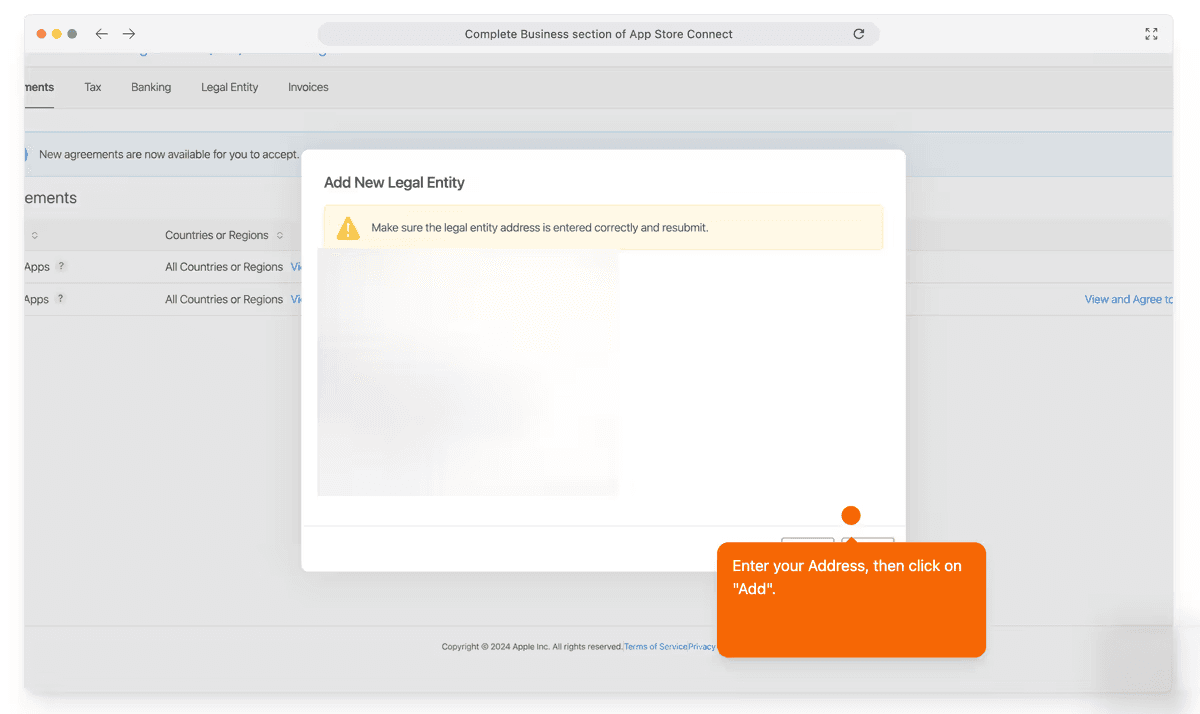Open the Invoices tab

click(x=307, y=87)
